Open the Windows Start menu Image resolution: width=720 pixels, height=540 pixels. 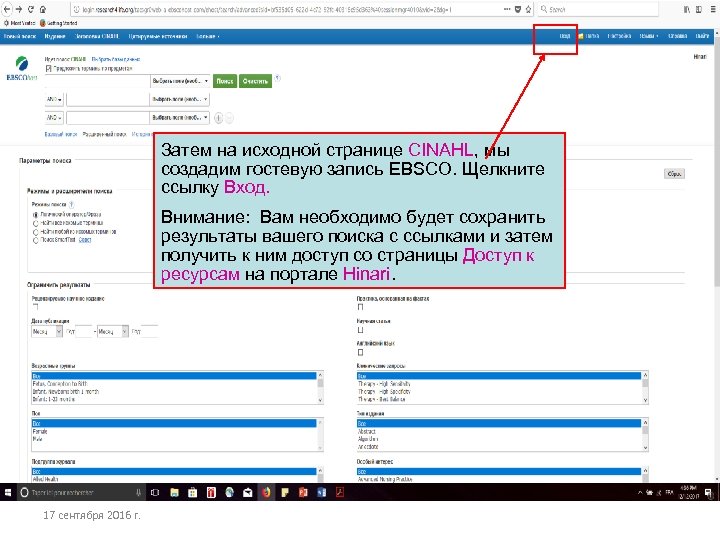[8, 492]
